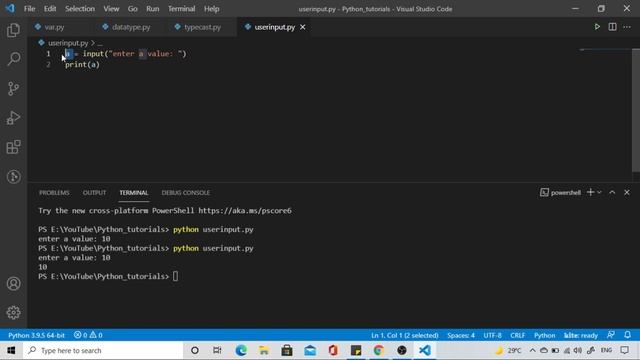
Task: Change the line ending via CRLF
Action: [518, 335]
